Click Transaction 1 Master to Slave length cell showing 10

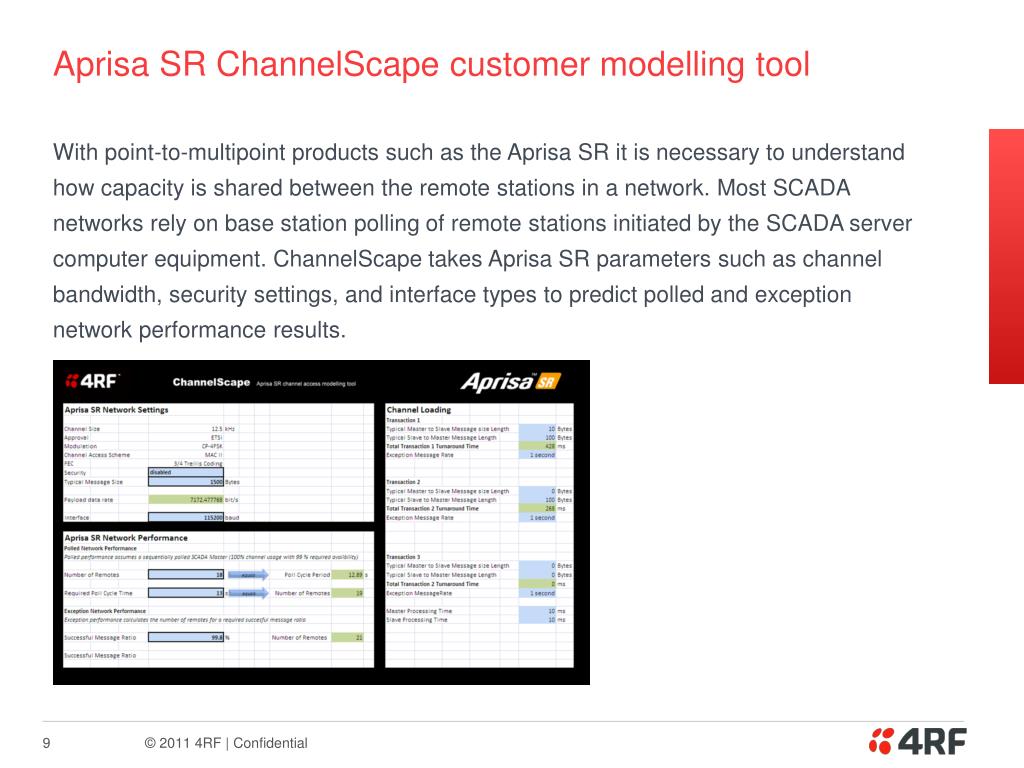tap(537, 429)
